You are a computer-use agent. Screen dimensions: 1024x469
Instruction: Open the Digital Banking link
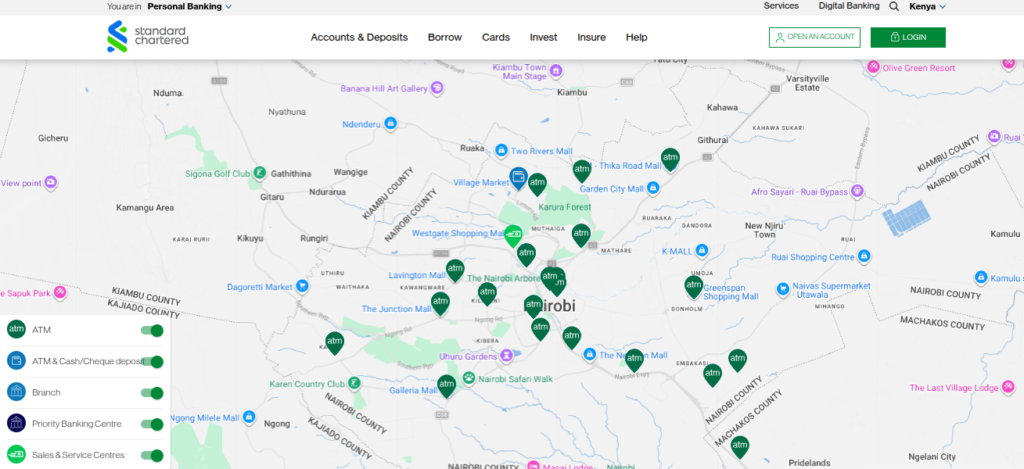(x=847, y=6)
